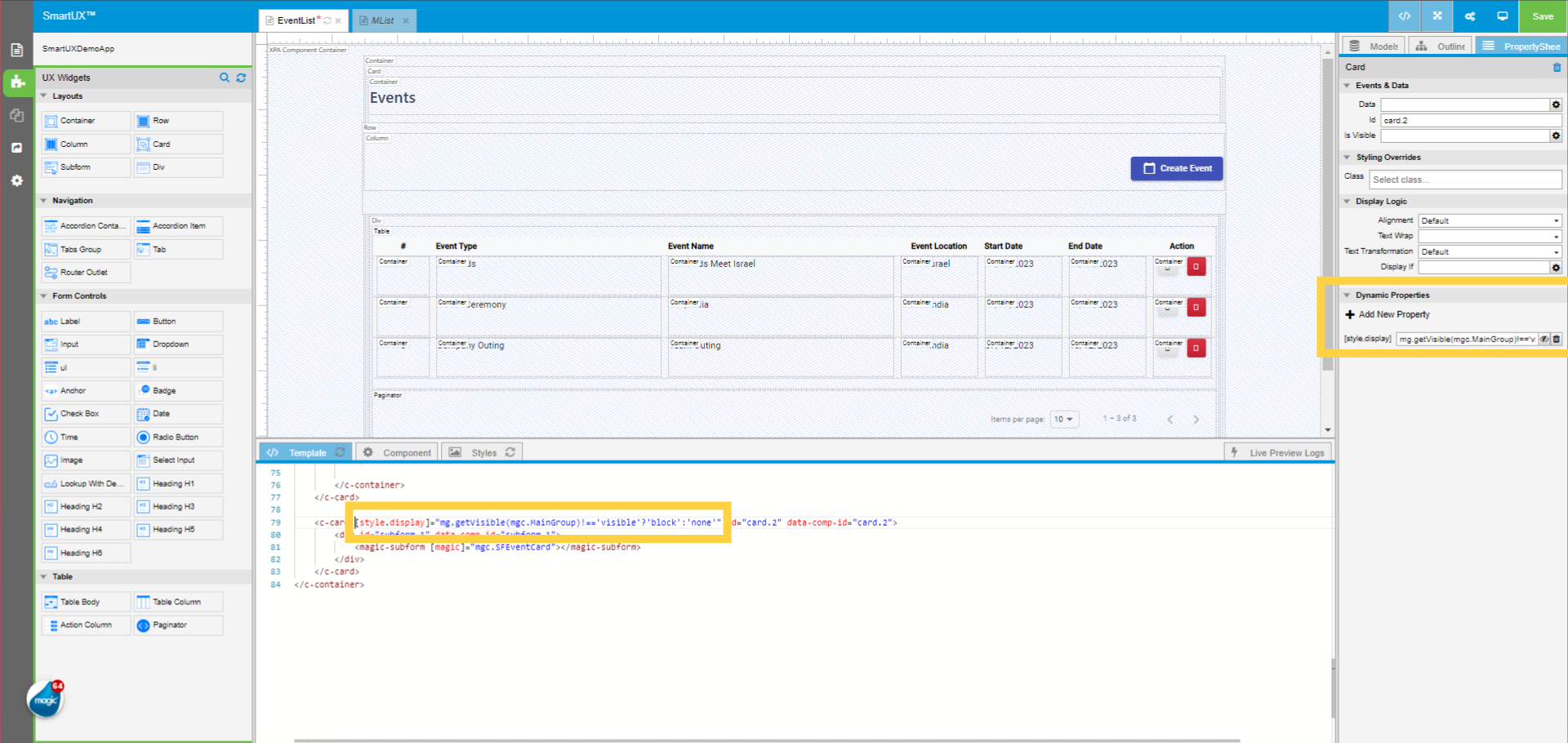Image resolution: width=1568 pixels, height=743 pixels.
Task: Toggle the Is Visible settings control
Action: (x=1555, y=136)
